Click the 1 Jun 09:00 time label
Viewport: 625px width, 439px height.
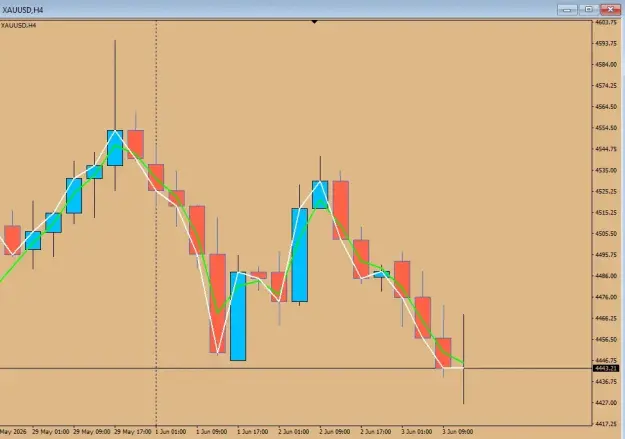click(x=211, y=432)
